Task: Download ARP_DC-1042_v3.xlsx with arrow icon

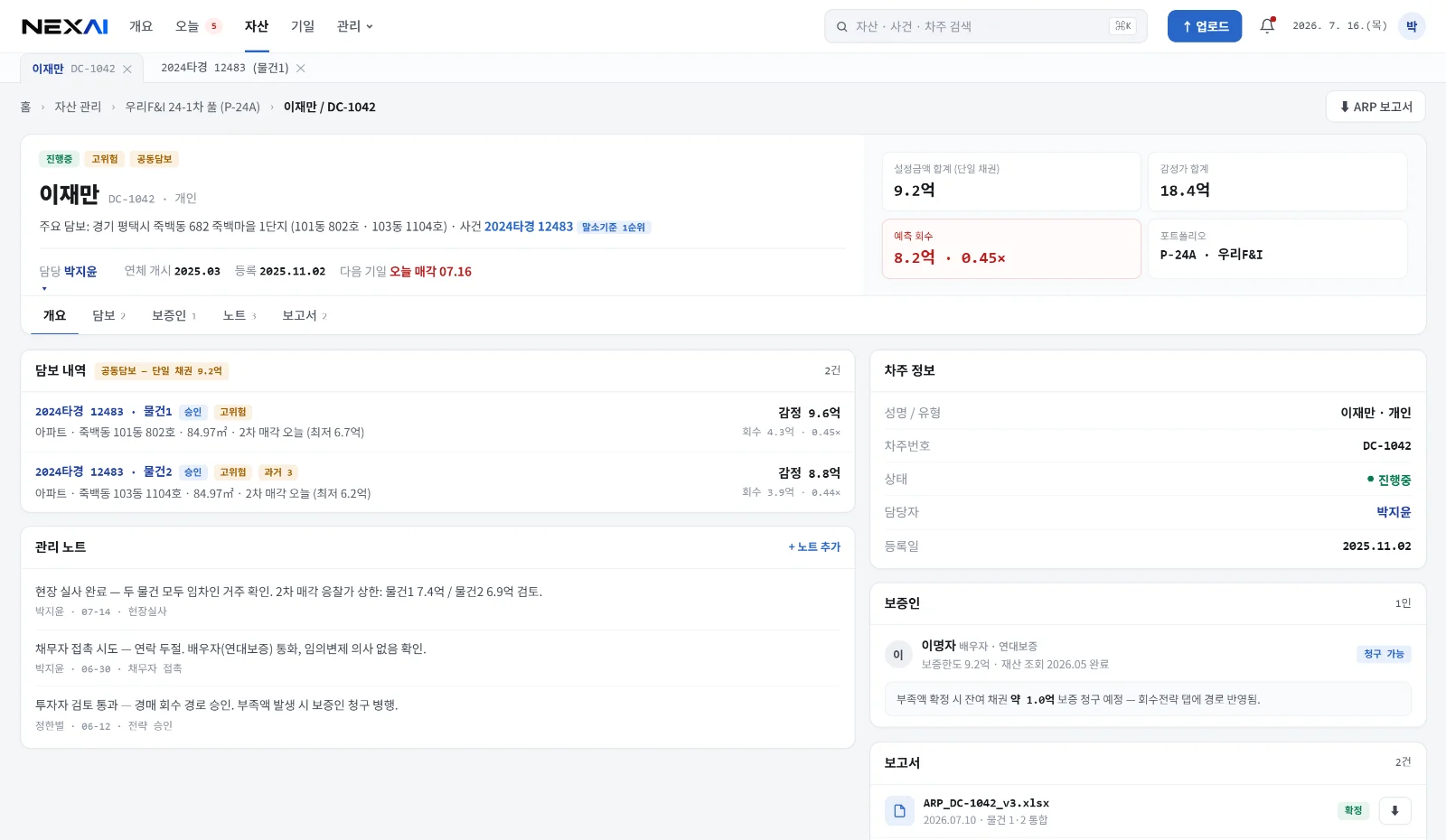Action: (x=1394, y=810)
